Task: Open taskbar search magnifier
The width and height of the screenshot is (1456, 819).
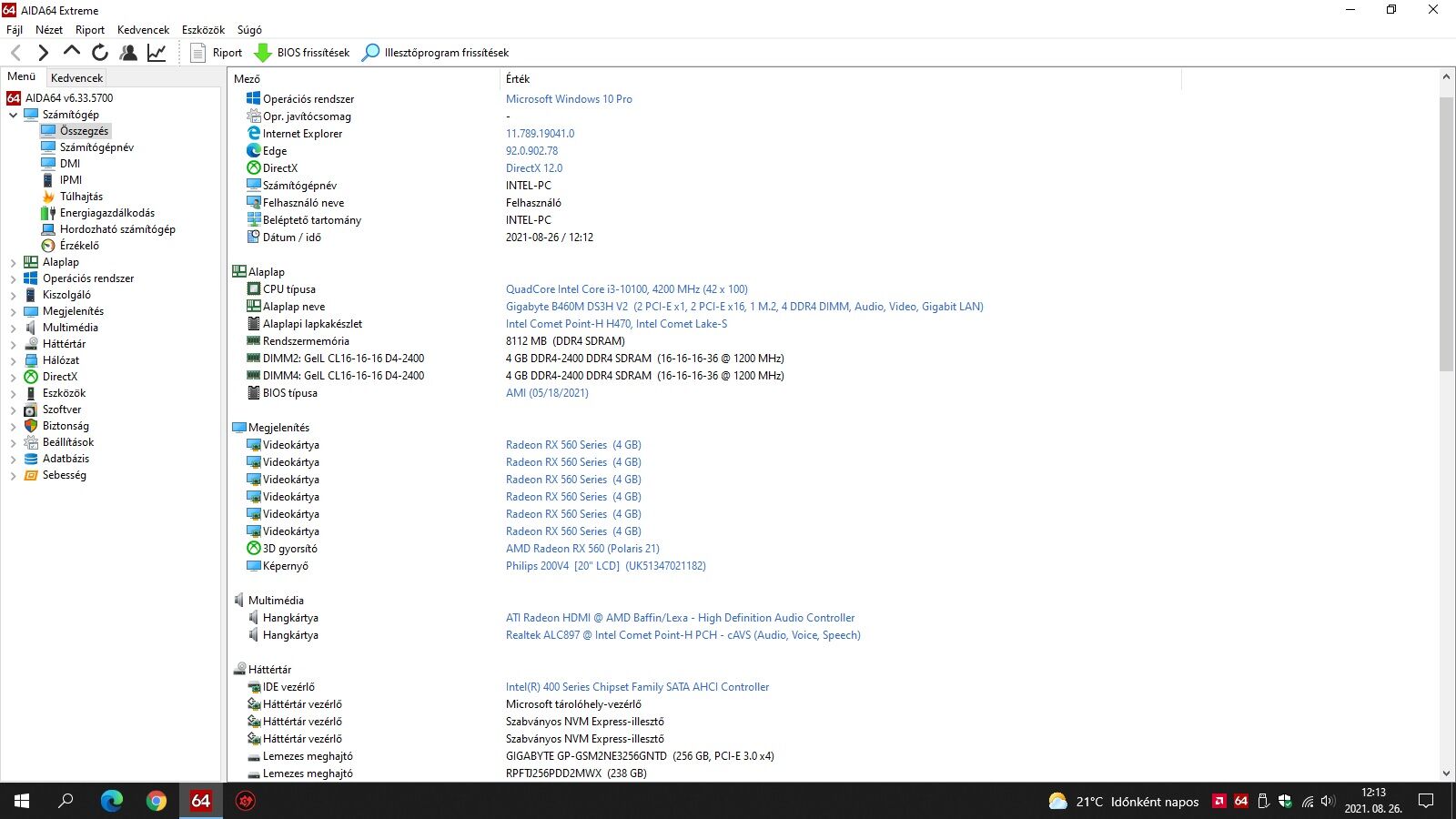Action: (x=66, y=801)
